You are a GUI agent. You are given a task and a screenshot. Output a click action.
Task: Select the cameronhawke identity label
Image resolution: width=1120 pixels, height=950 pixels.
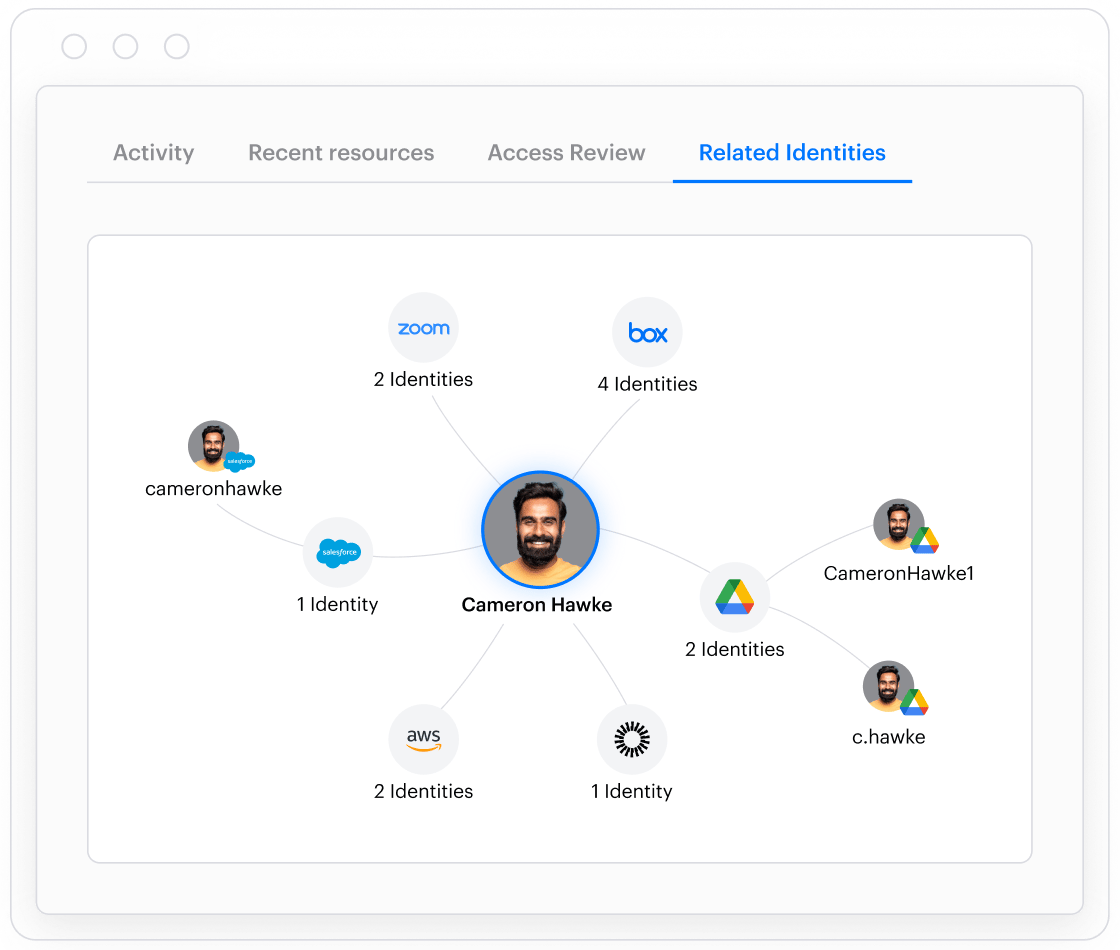tap(213, 489)
